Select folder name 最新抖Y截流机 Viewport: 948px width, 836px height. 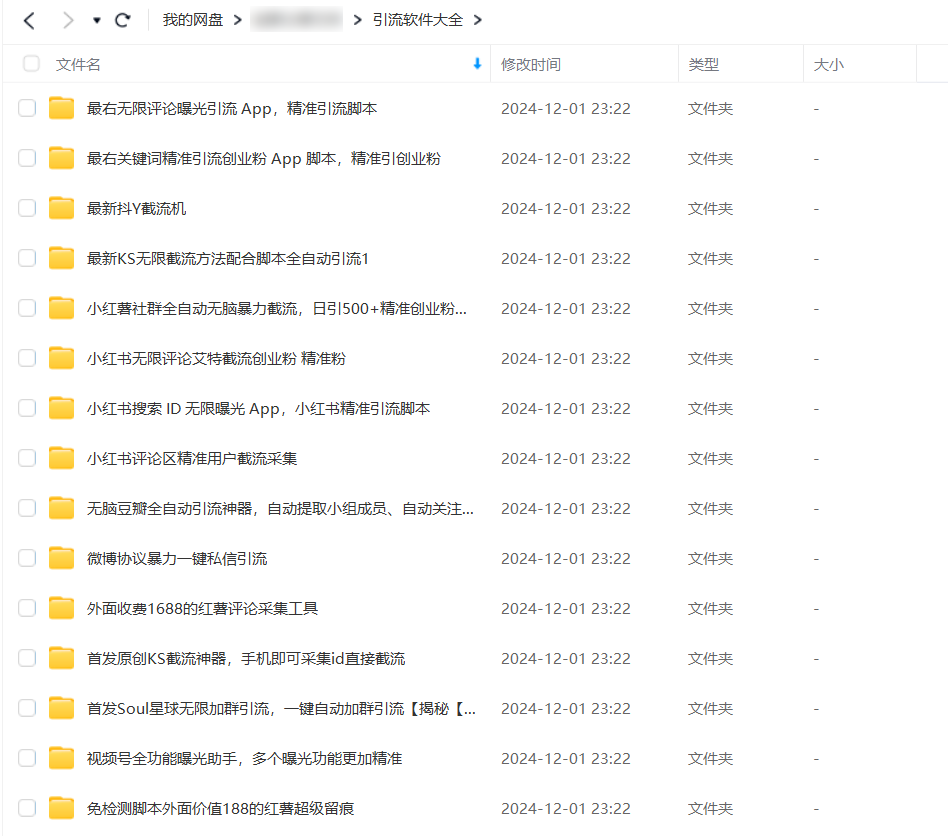click(x=136, y=209)
